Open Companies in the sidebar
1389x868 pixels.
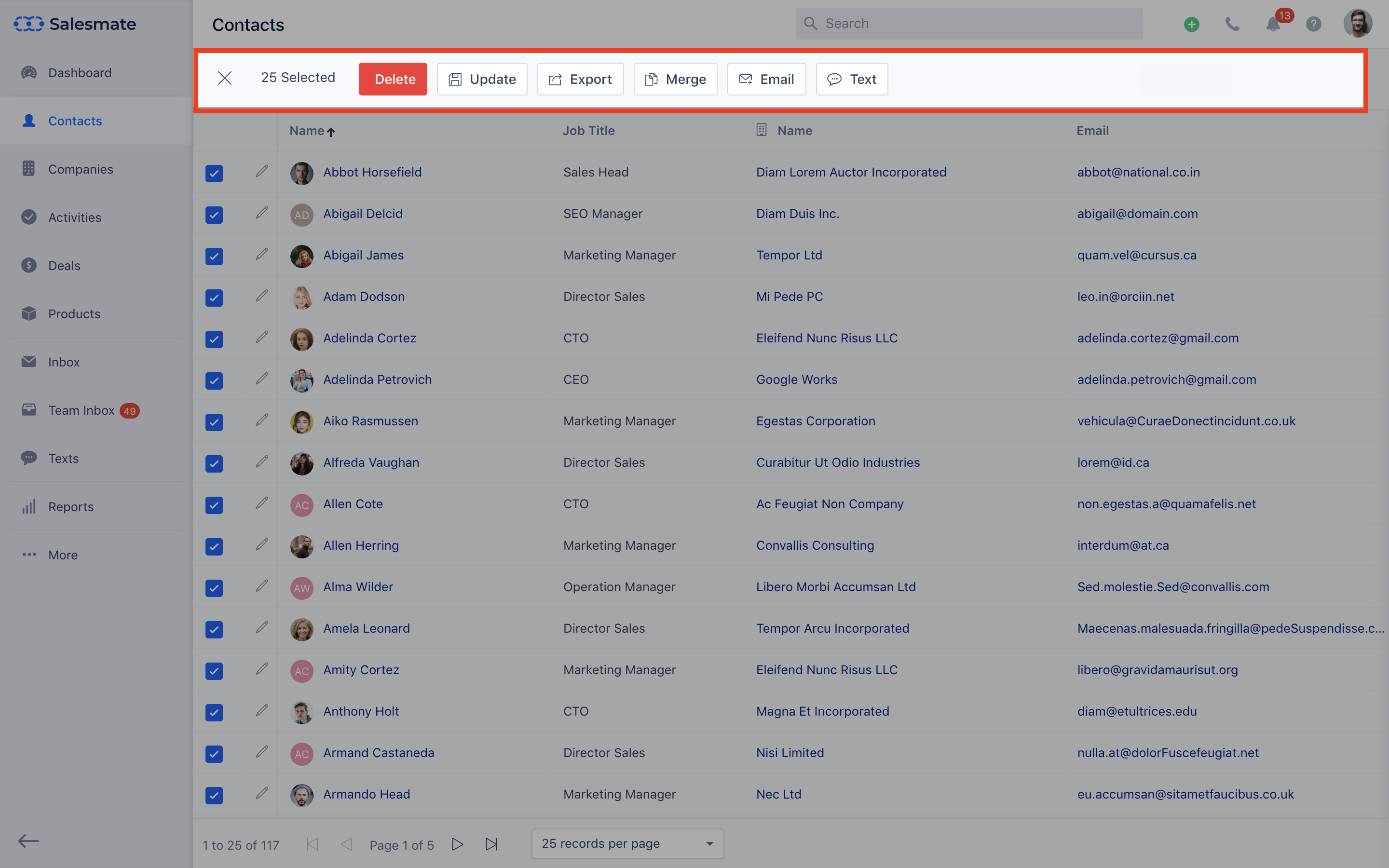click(x=81, y=169)
